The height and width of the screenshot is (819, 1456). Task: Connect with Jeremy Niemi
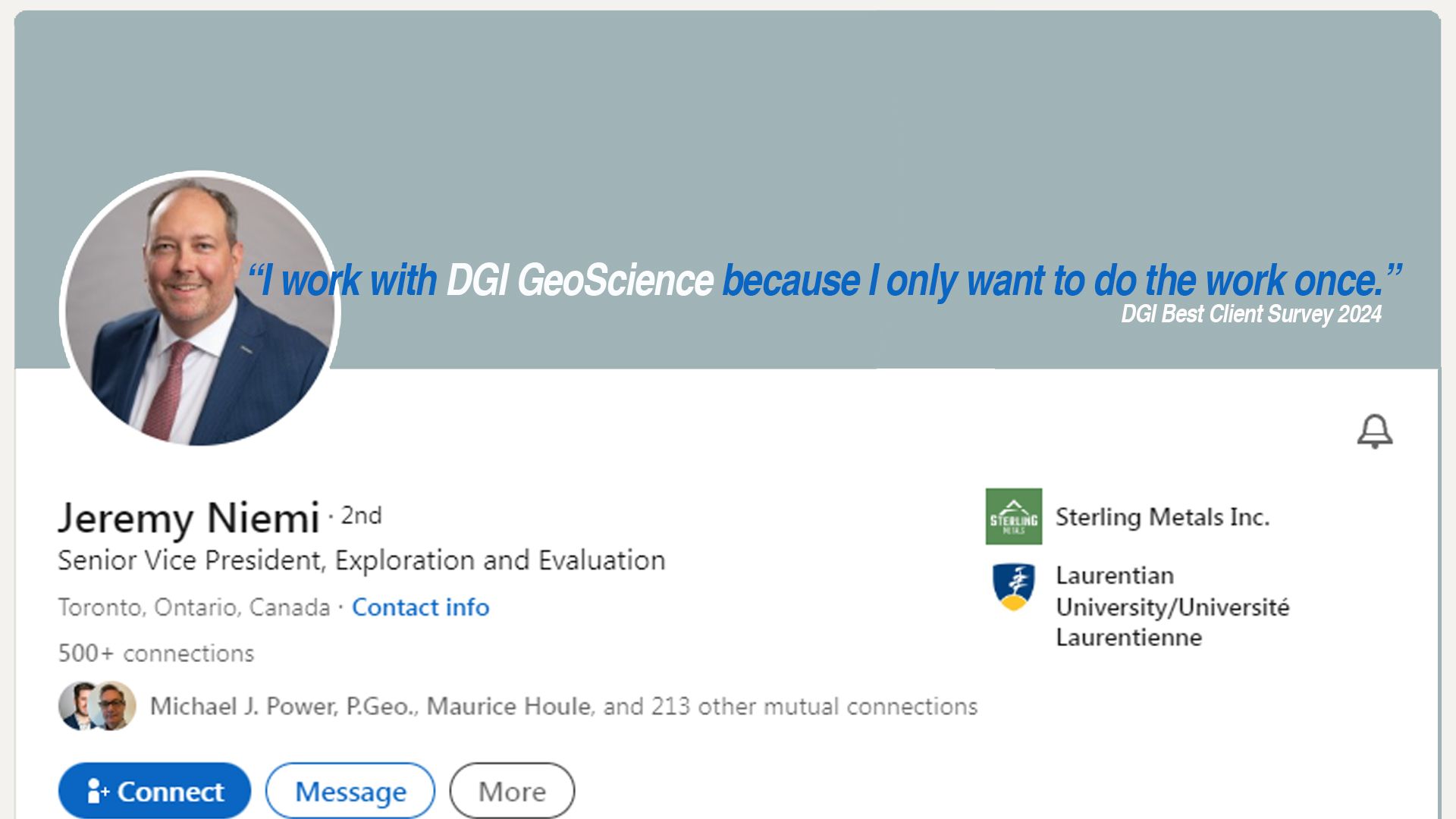(155, 791)
